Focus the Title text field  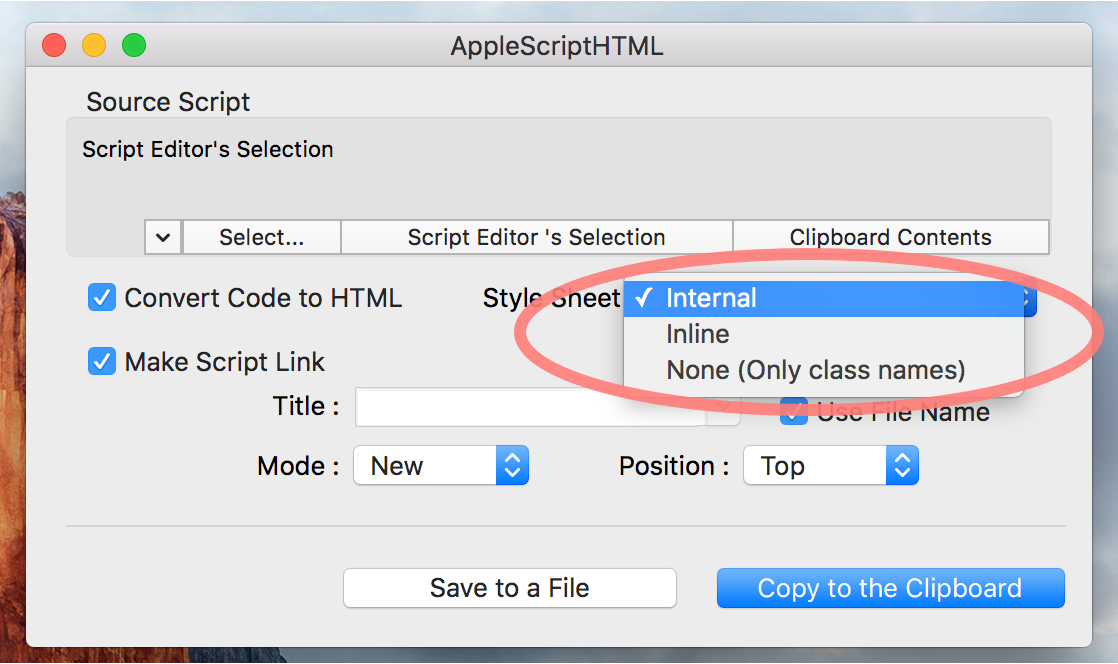530,407
